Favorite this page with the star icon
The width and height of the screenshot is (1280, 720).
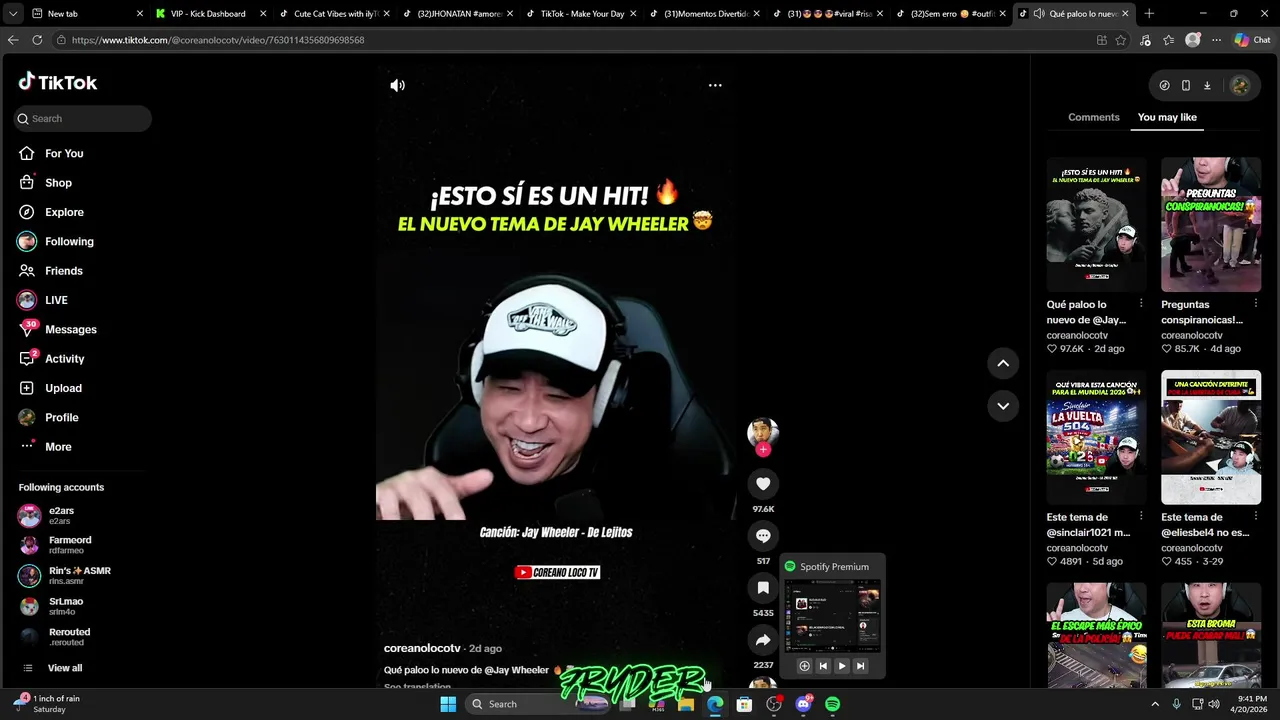(1121, 40)
